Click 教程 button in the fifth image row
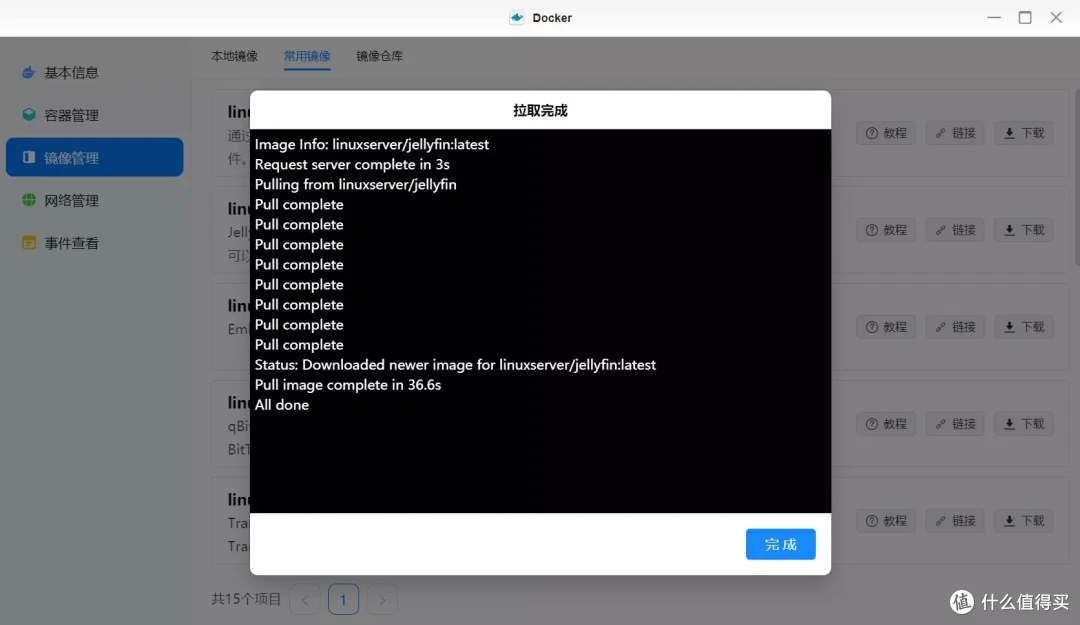1080x625 pixels. pos(886,521)
